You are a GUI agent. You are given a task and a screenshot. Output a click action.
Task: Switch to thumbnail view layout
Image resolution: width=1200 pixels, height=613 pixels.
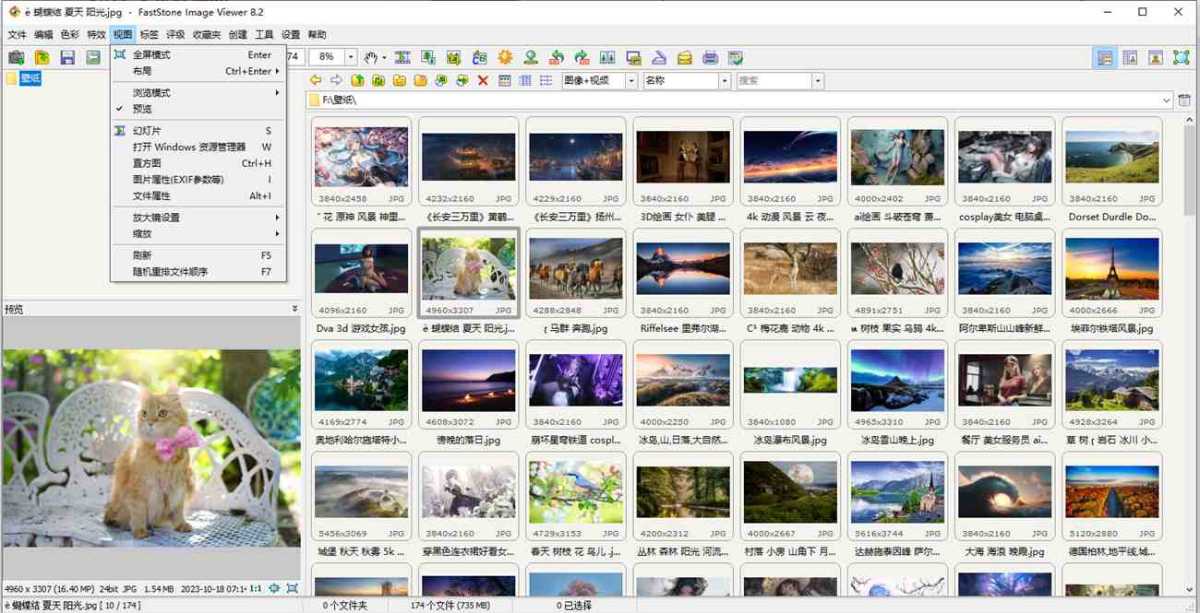point(505,80)
